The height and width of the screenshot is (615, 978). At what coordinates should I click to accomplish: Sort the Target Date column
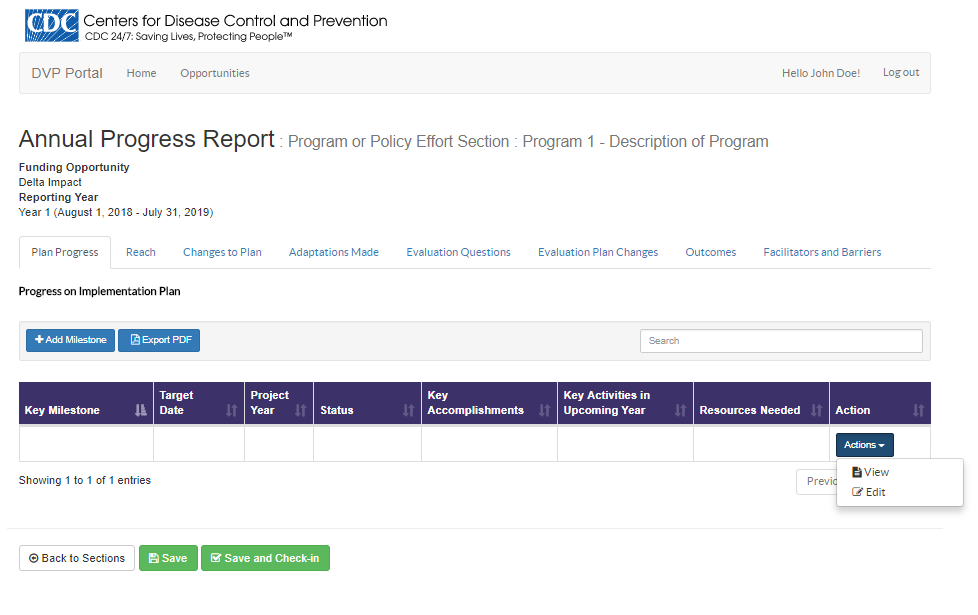point(231,410)
